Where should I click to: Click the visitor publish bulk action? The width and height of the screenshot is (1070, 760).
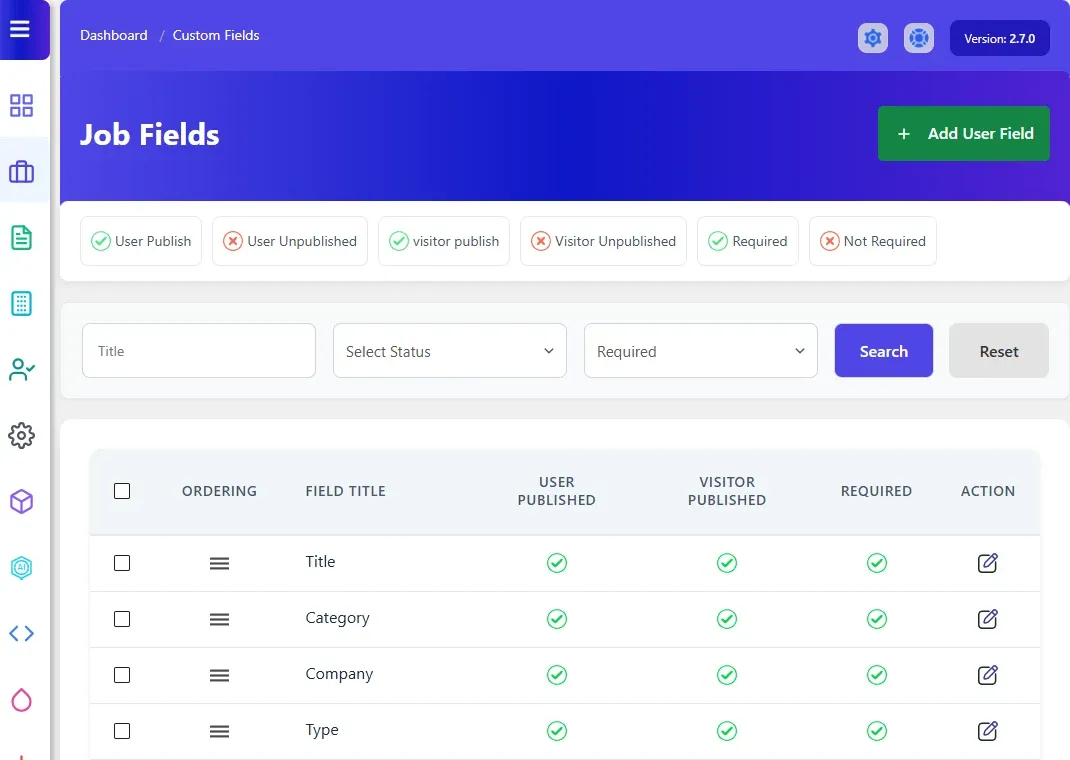coord(444,241)
